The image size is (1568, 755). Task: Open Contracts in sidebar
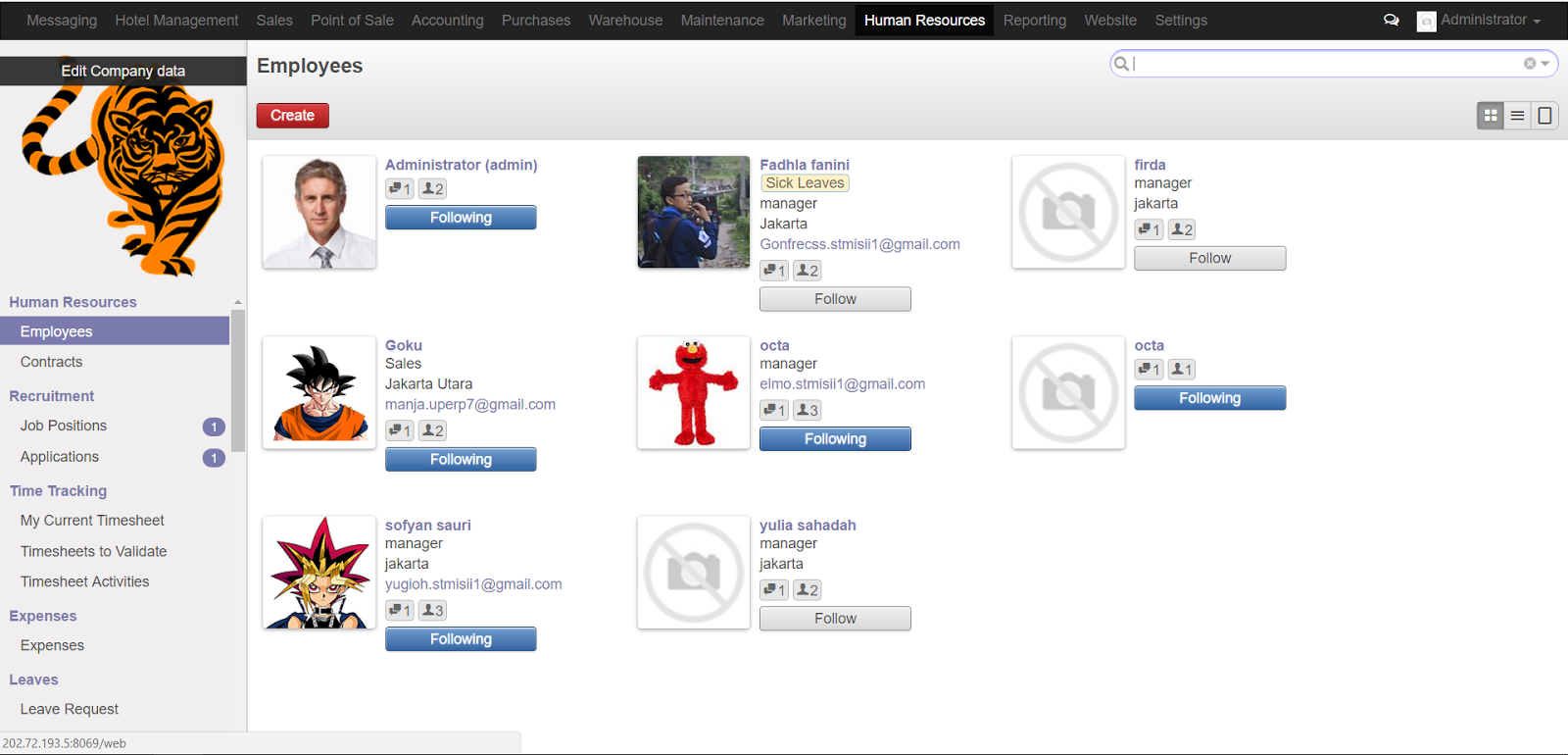pyautogui.click(x=51, y=362)
